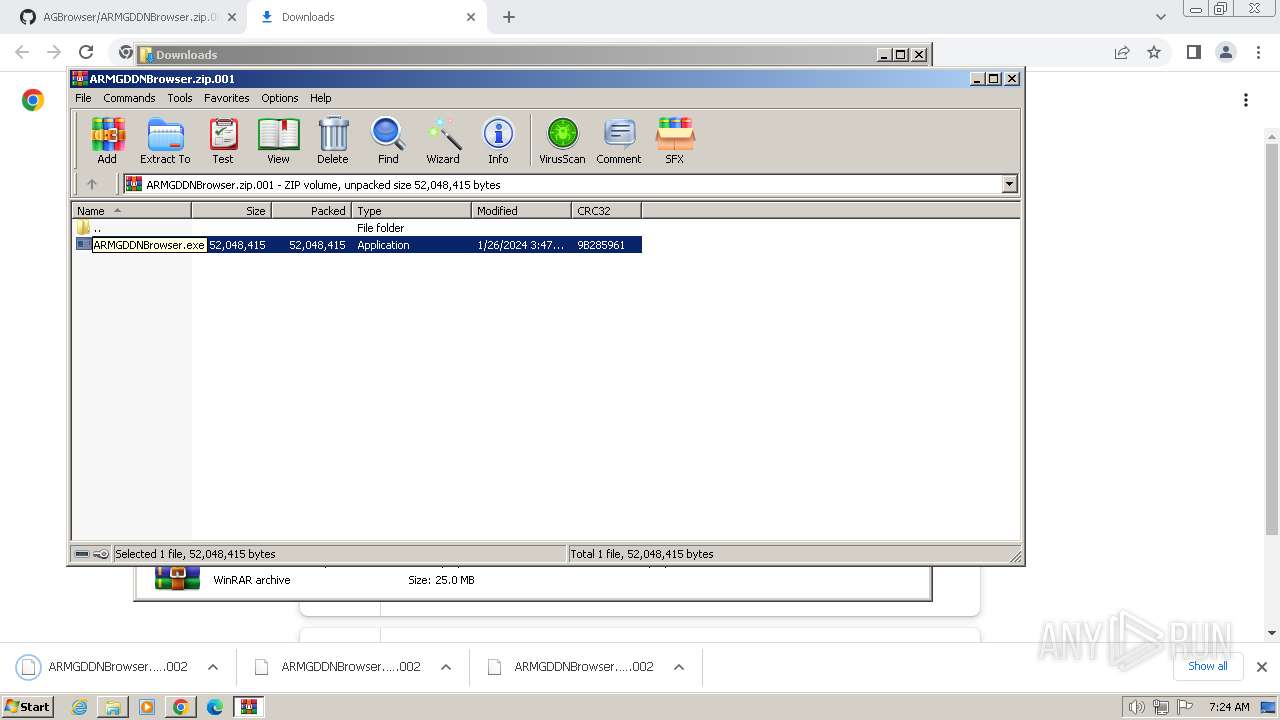
Task: Open the Tools menu
Action: pyautogui.click(x=180, y=98)
